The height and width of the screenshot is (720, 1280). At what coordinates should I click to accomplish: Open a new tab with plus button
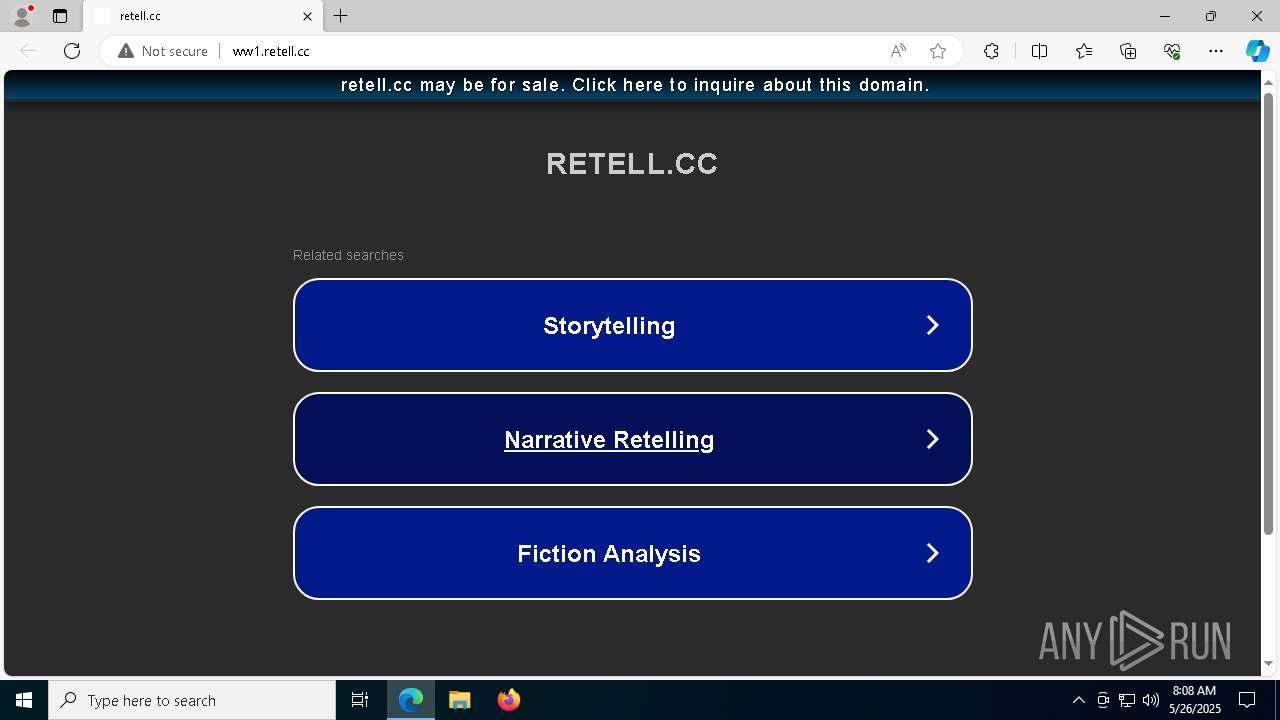tap(341, 16)
